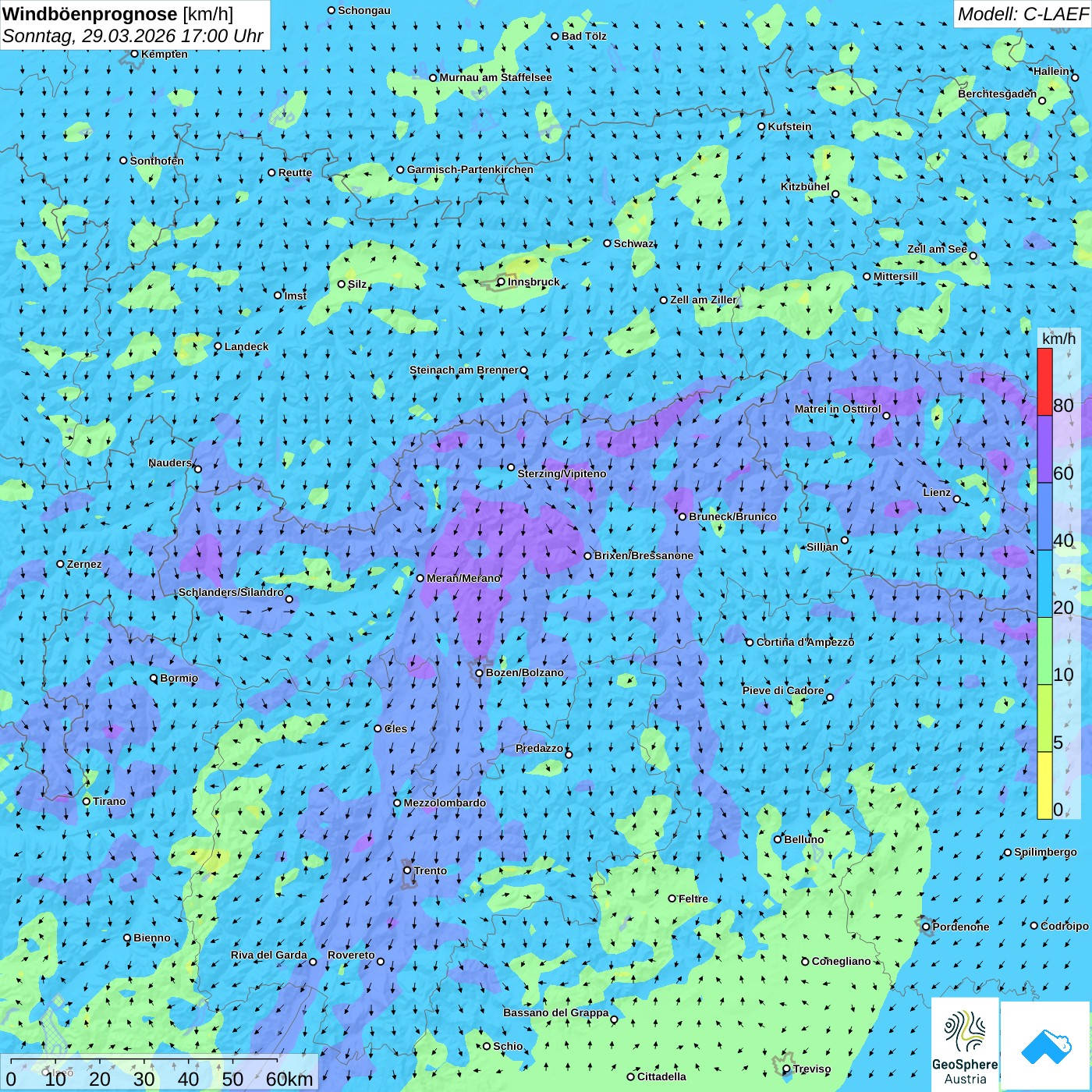Click the Riva del Garda label
The image size is (1092, 1092).
click(x=268, y=955)
